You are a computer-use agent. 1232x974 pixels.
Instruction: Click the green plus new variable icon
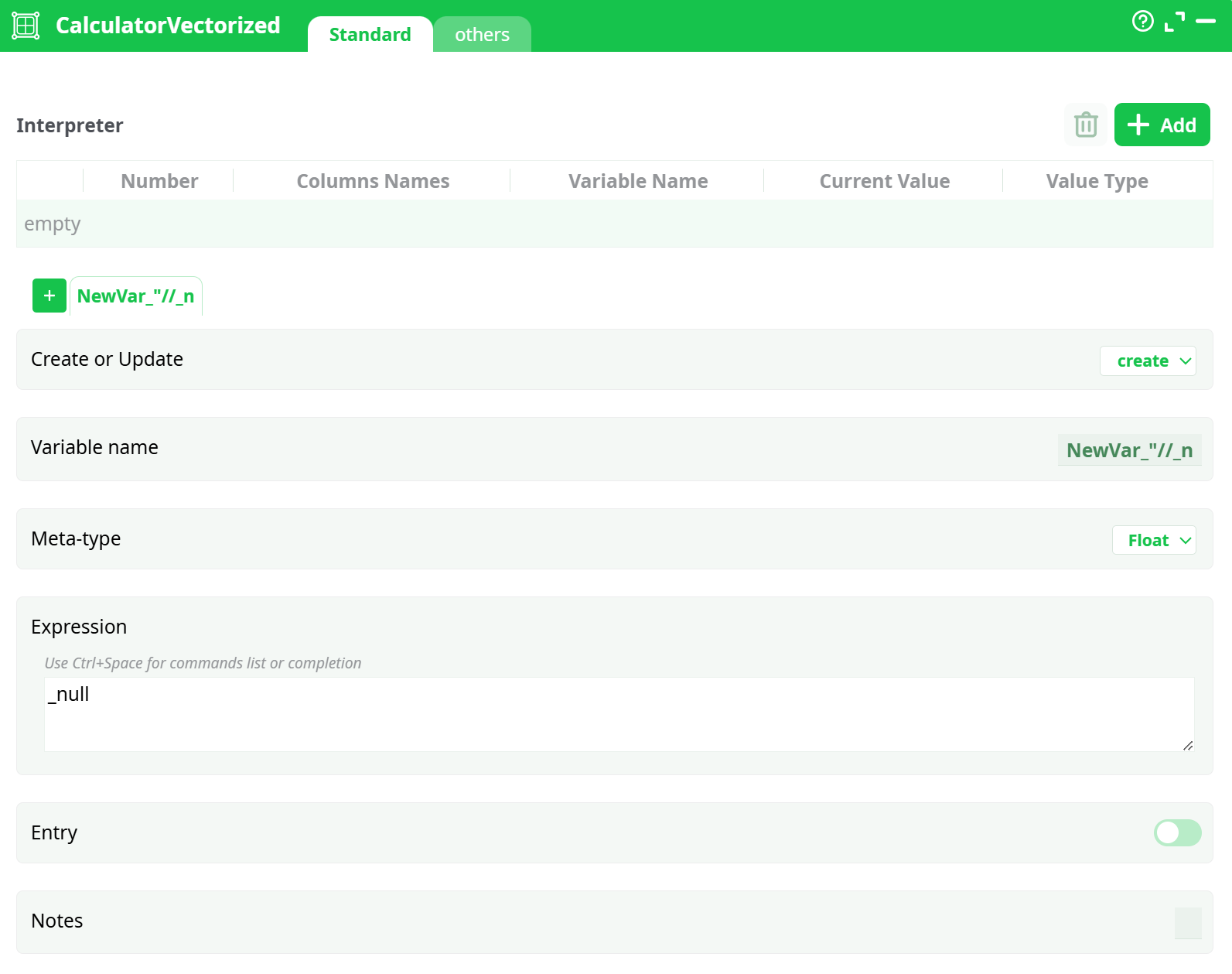(x=49, y=296)
